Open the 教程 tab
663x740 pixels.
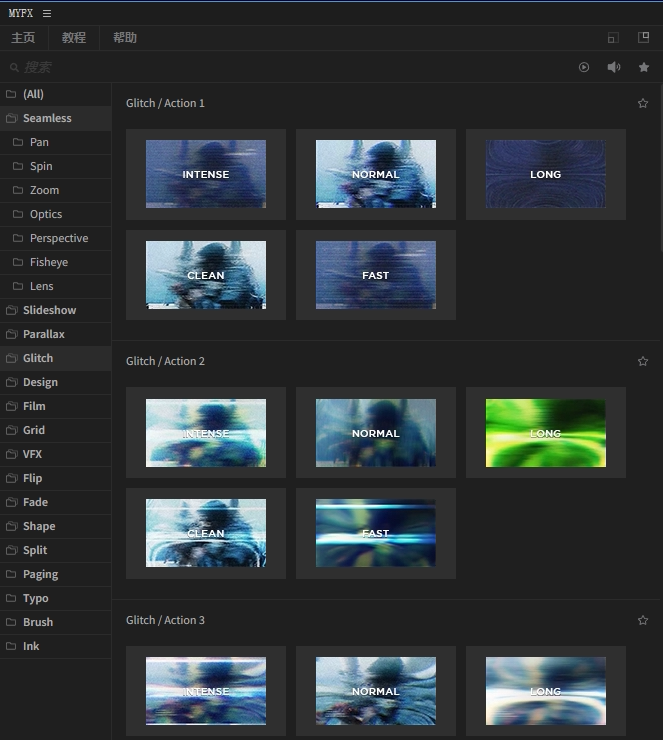tap(74, 38)
